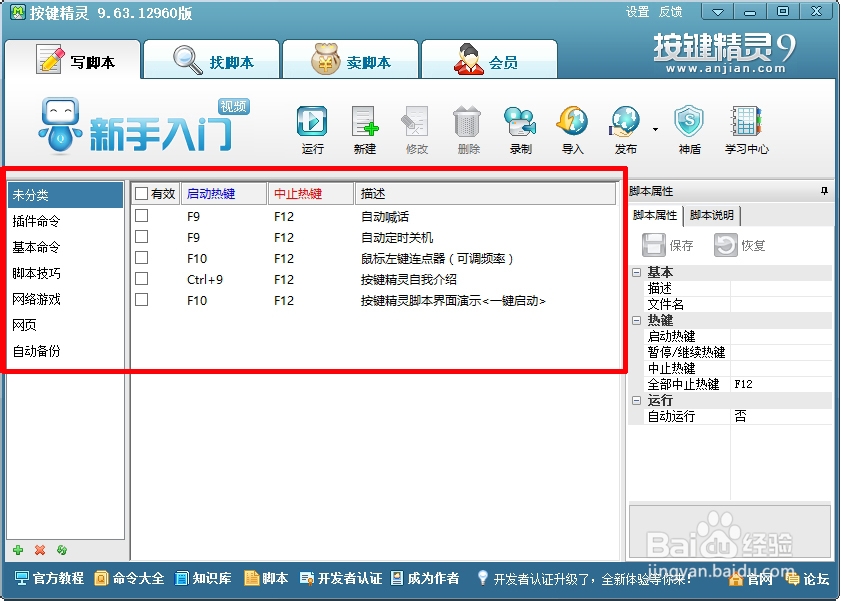Enable the 按键精灵脚本界面演示 script checkbox
The height and width of the screenshot is (601, 842).
coord(141,300)
